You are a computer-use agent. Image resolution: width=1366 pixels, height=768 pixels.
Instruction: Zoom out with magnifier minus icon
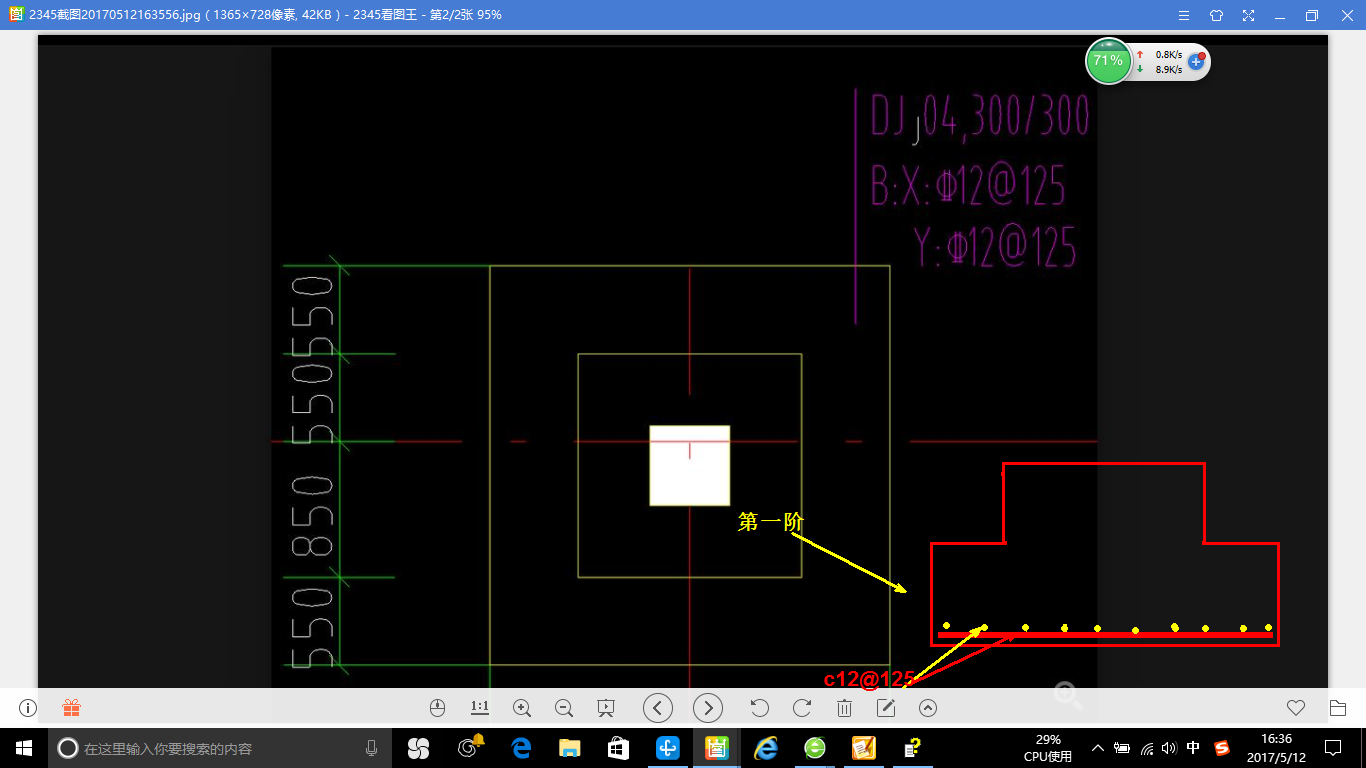pyautogui.click(x=563, y=708)
